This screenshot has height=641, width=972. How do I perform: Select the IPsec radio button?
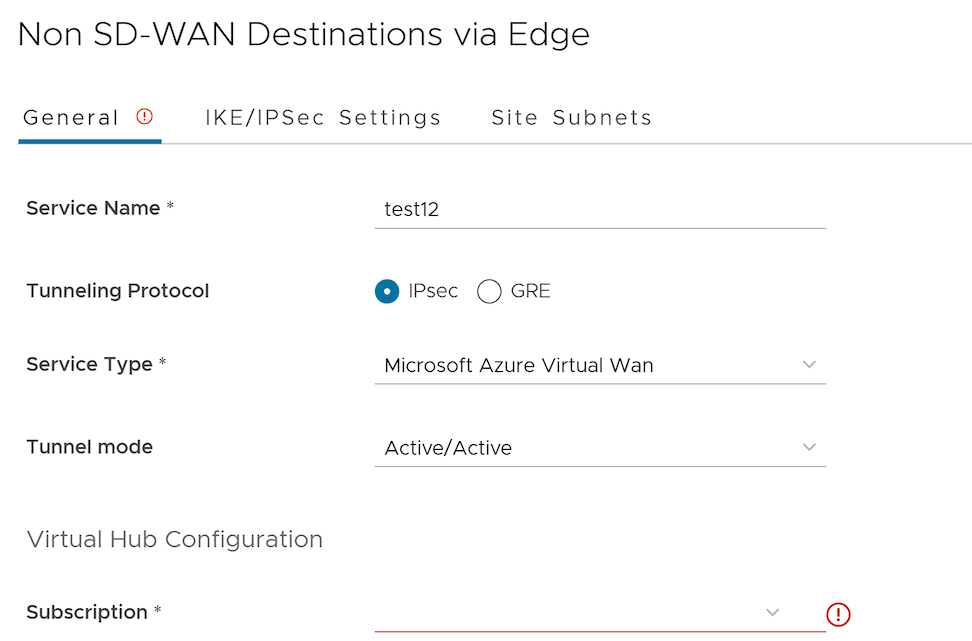click(x=387, y=291)
